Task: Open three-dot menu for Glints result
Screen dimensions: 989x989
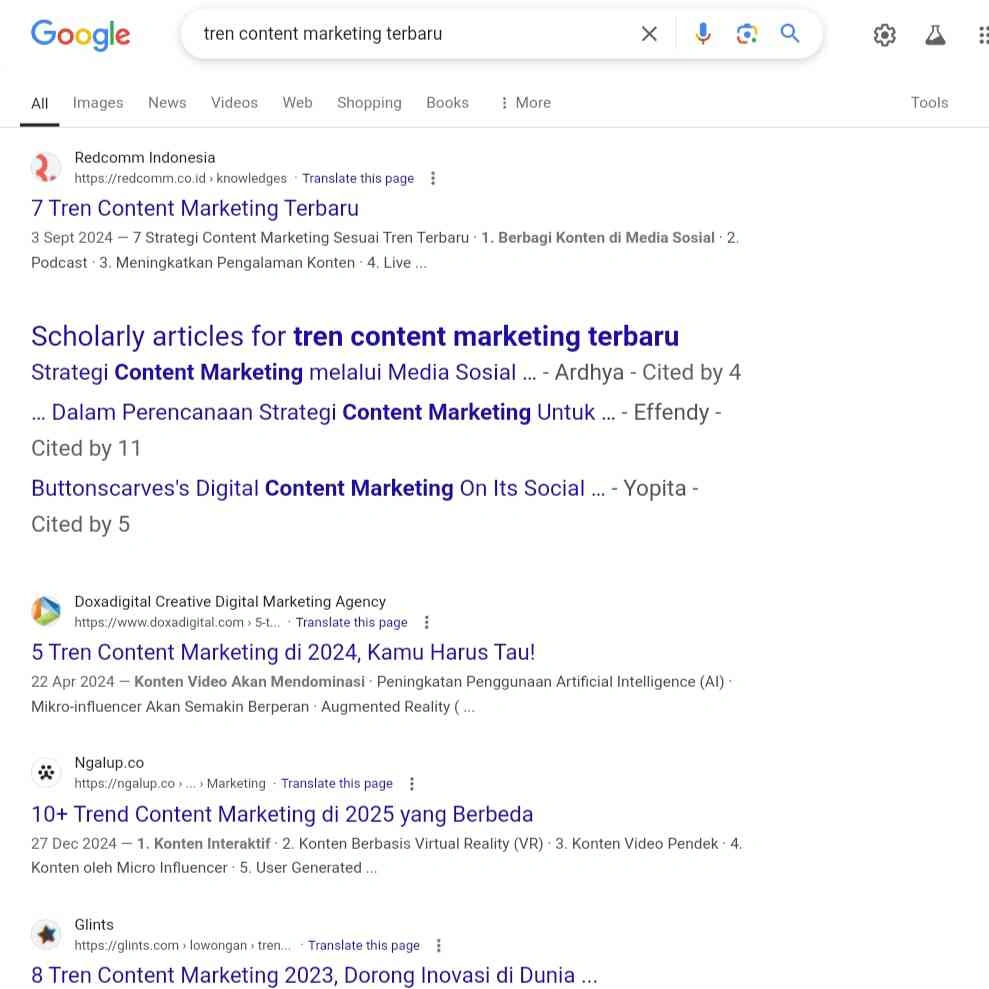Action: 439,945
